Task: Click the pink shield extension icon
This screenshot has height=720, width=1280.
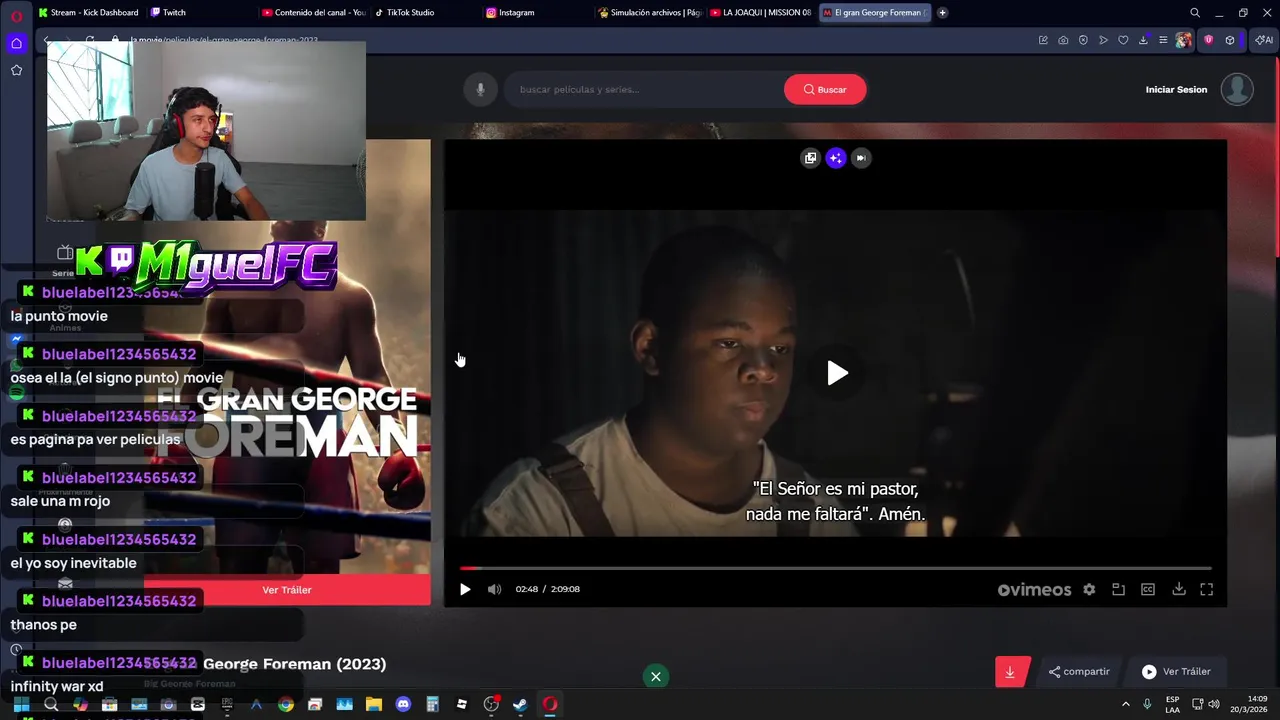Action: (x=1208, y=40)
